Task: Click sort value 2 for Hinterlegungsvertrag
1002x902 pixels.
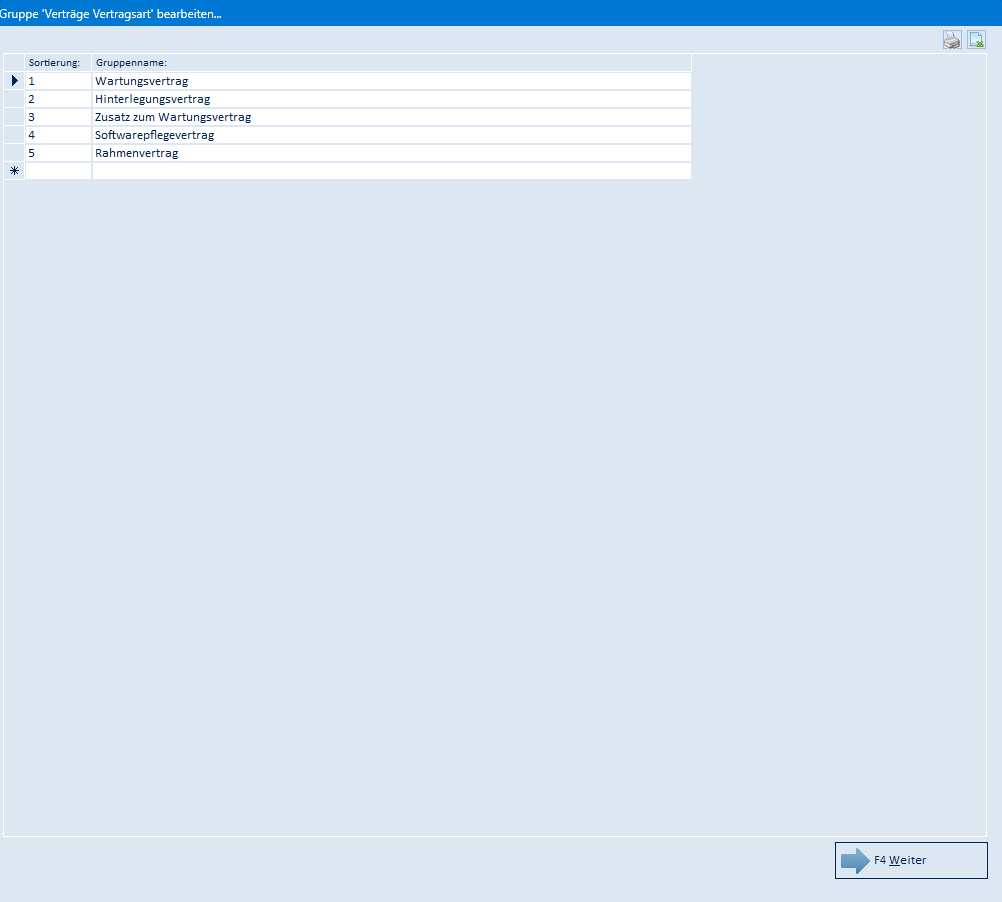Action: [x=58, y=99]
